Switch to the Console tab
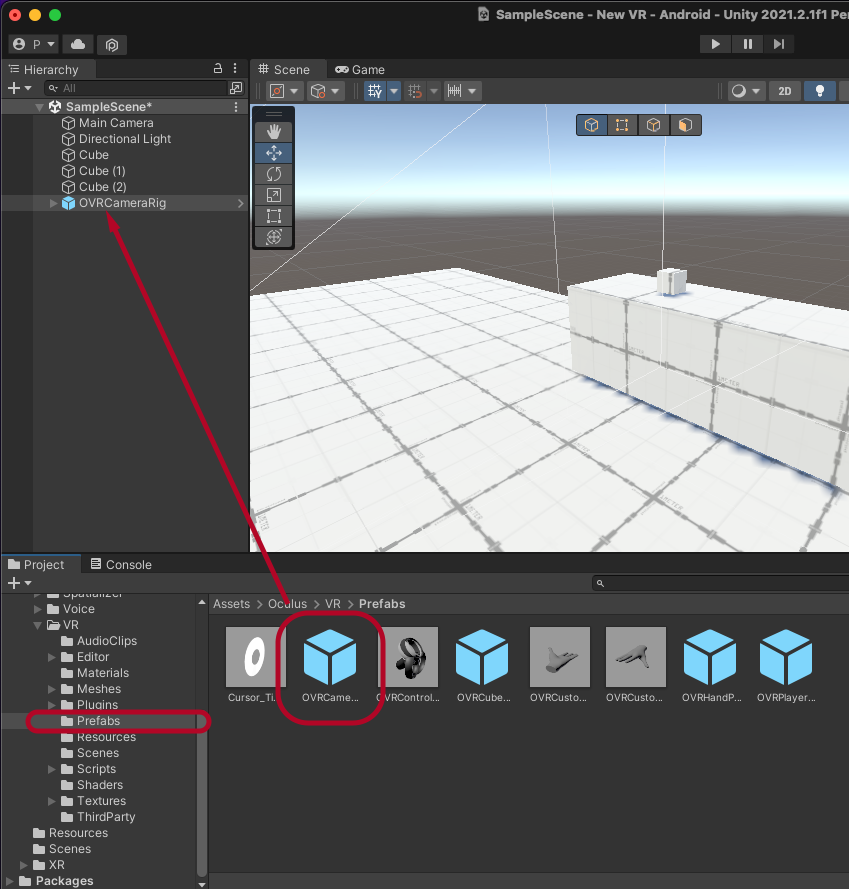 121,564
